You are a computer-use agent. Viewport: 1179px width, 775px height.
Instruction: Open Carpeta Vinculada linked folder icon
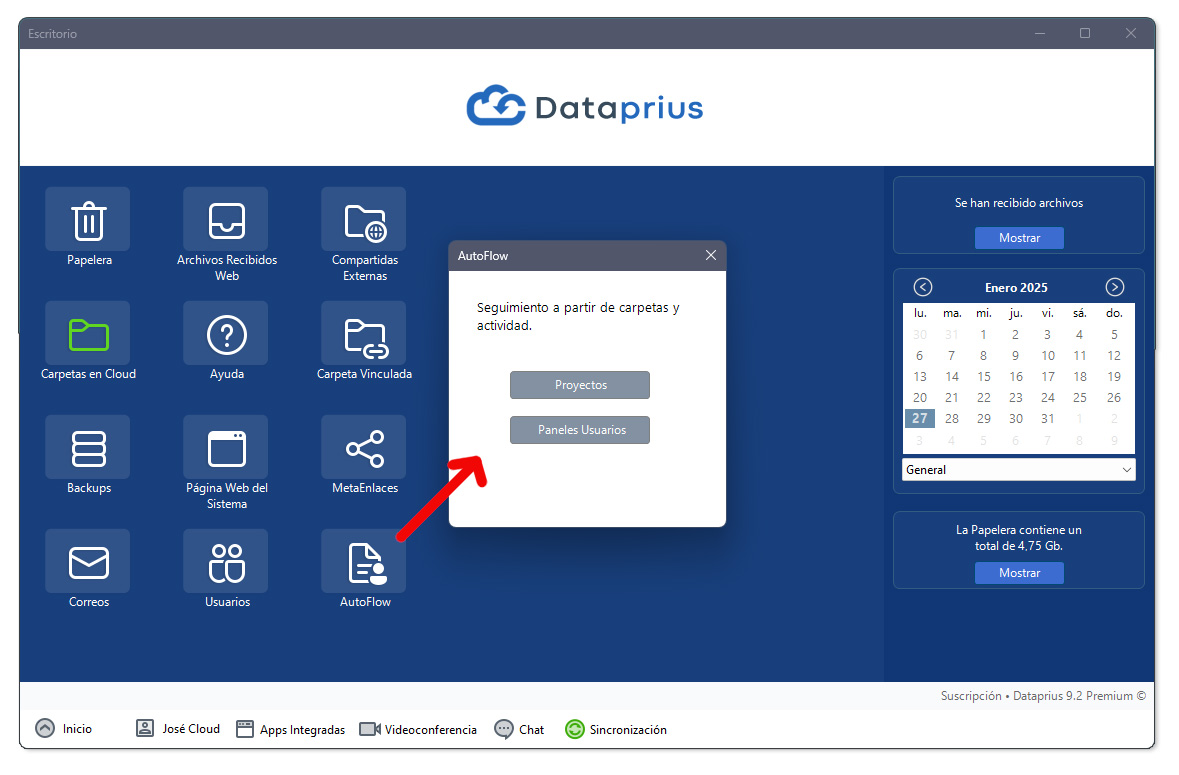tap(364, 334)
